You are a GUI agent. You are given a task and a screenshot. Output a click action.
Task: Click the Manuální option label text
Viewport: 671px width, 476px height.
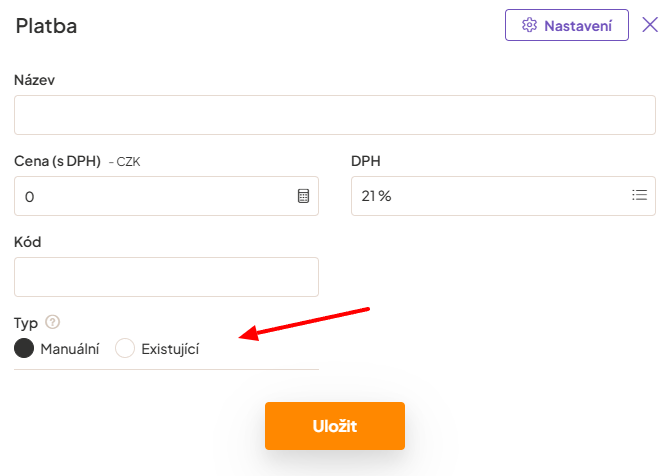click(70, 349)
